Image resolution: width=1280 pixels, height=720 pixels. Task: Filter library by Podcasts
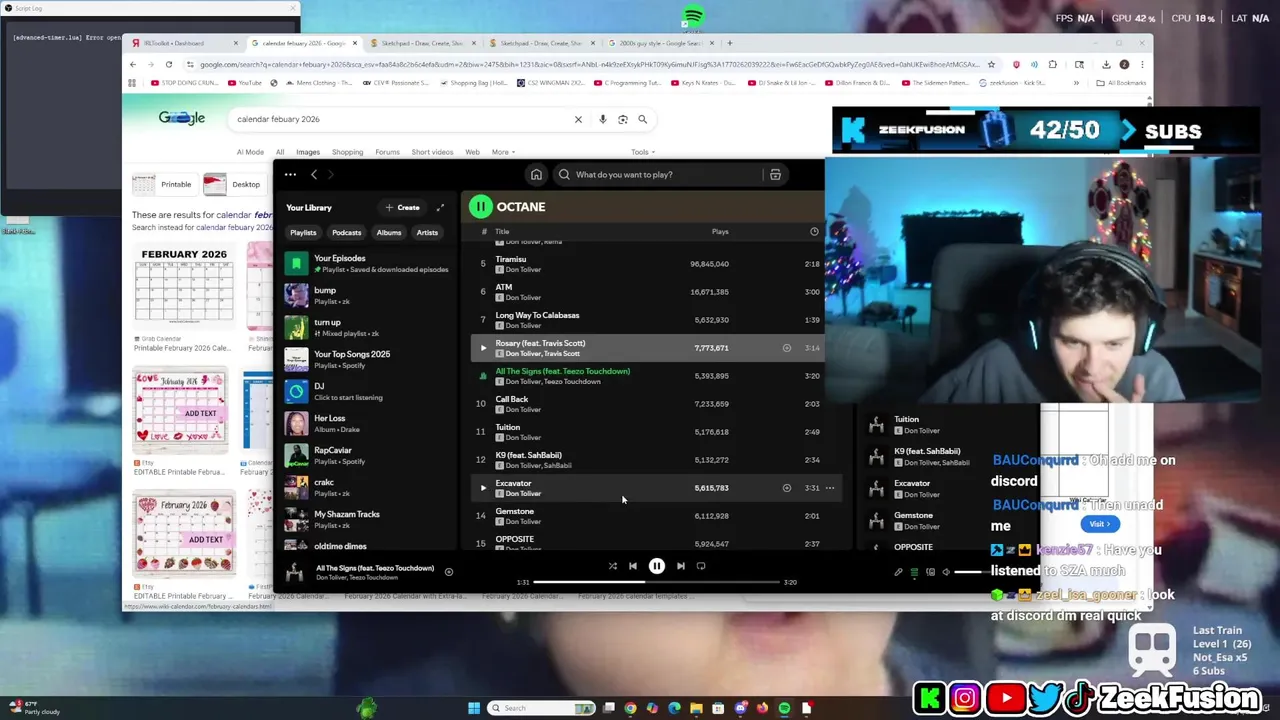click(347, 233)
